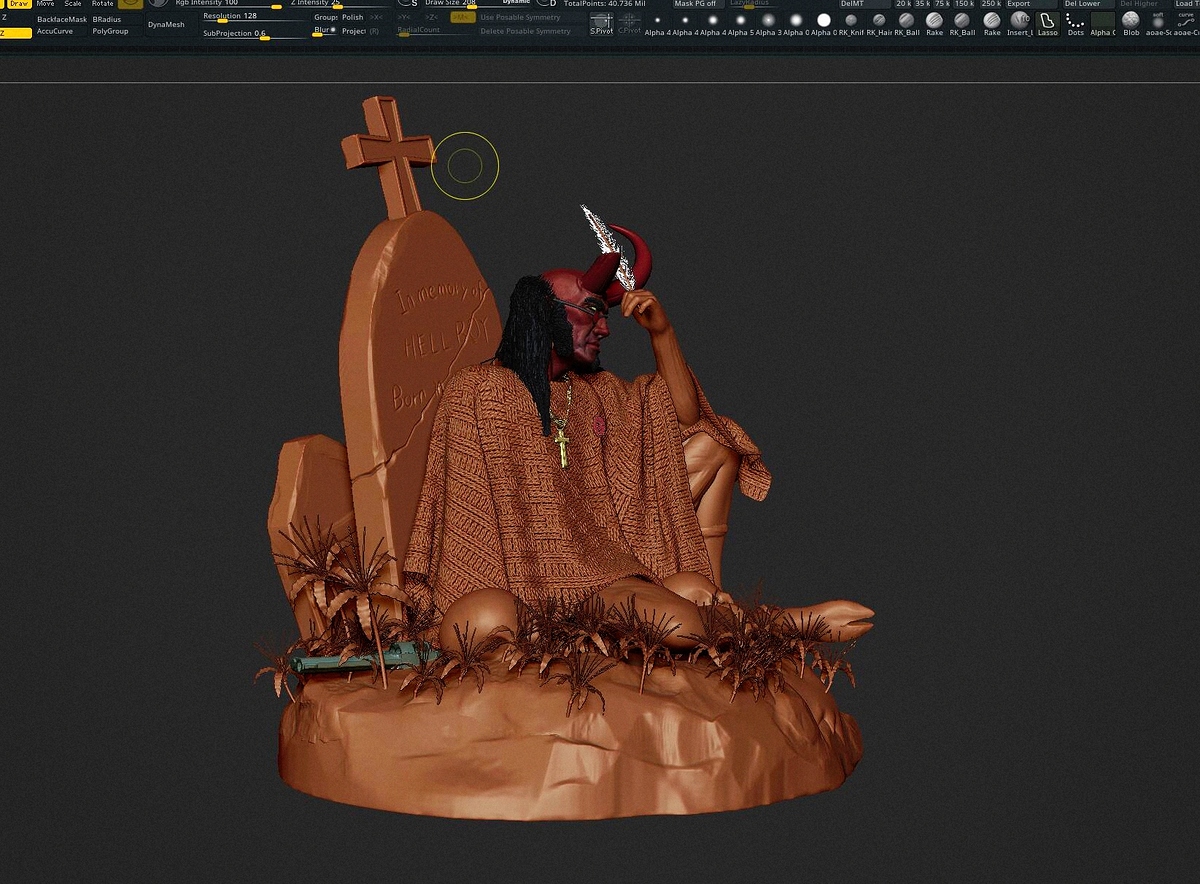Adjust the DynaMesh Resolution slider
1200x884 pixels.
click(x=255, y=17)
